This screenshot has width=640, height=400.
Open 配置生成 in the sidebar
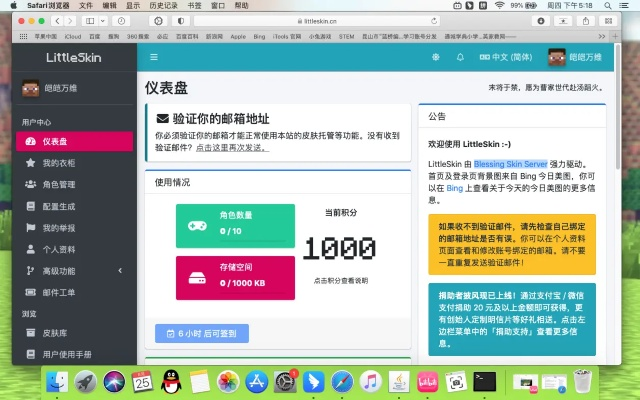pos(74,206)
